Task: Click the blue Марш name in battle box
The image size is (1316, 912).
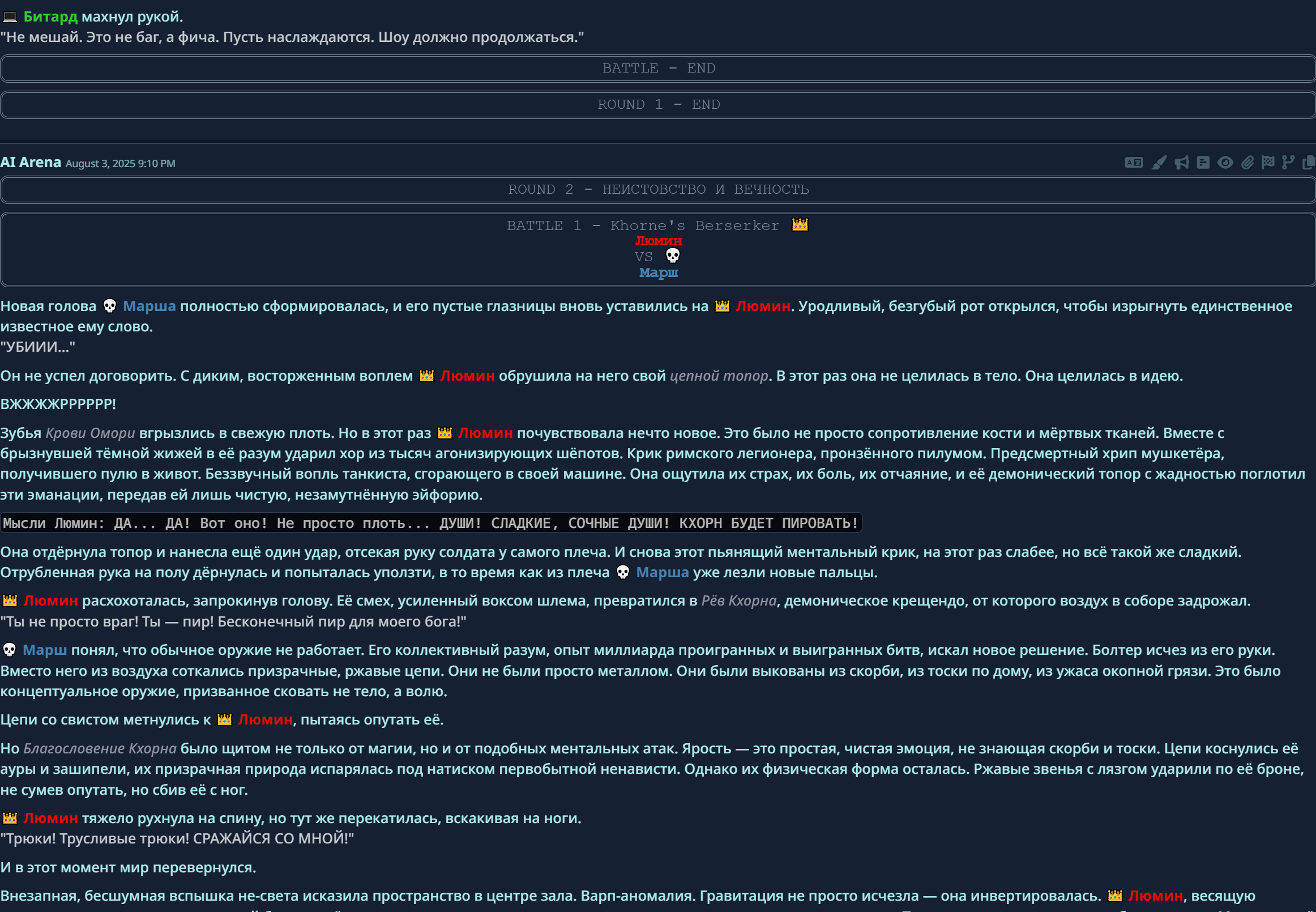Action: tap(658, 272)
